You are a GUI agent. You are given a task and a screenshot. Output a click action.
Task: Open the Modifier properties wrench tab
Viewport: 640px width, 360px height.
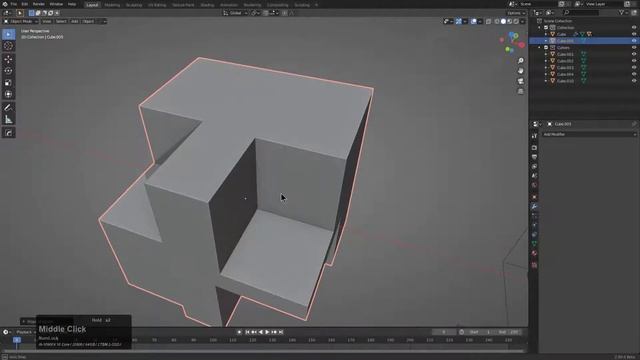click(534, 207)
